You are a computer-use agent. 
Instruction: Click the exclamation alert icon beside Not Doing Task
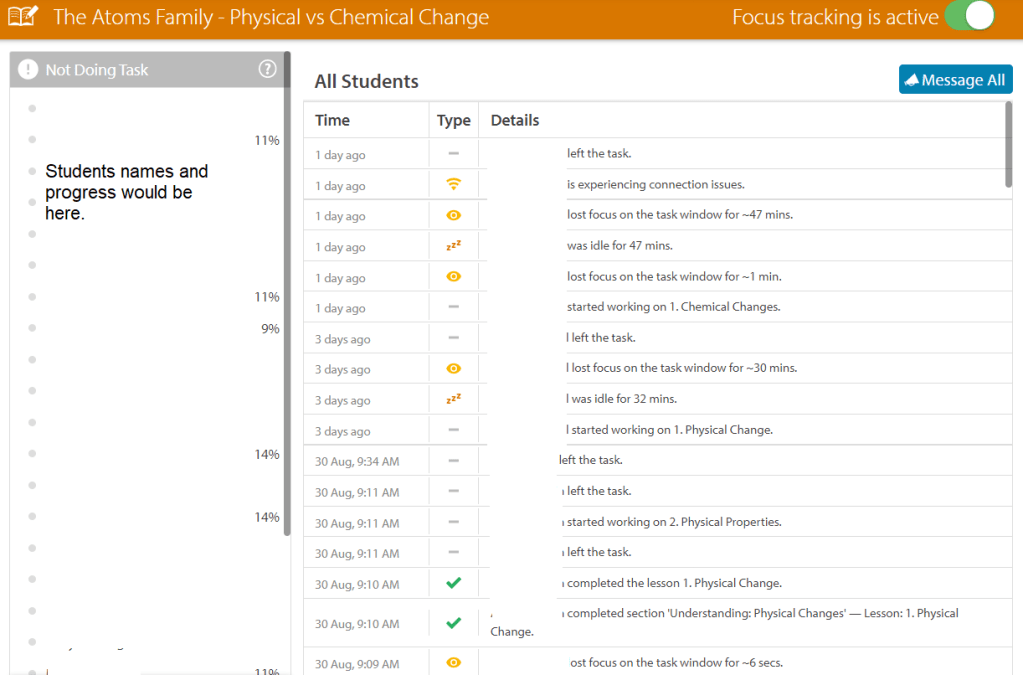click(x=28, y=70)
